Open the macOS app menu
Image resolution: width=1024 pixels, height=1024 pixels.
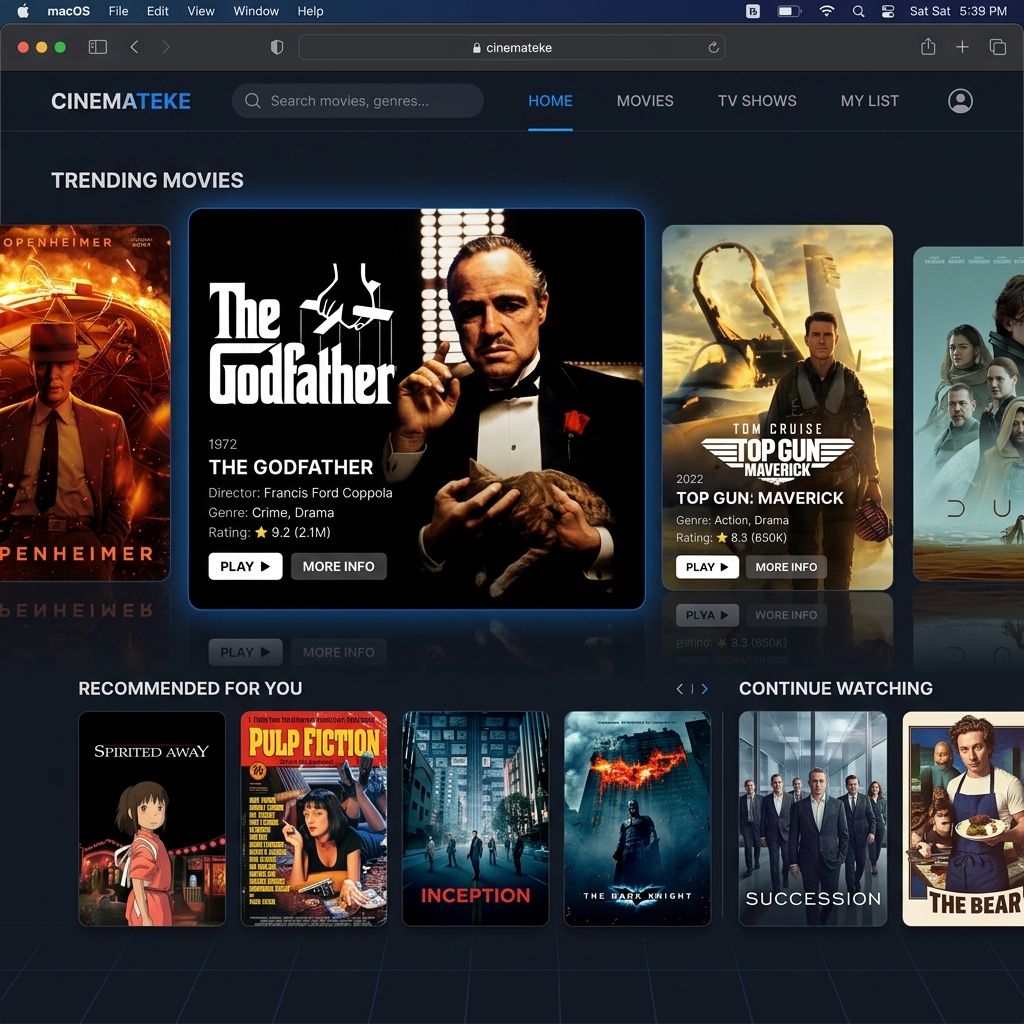click(x=69, y=11)
